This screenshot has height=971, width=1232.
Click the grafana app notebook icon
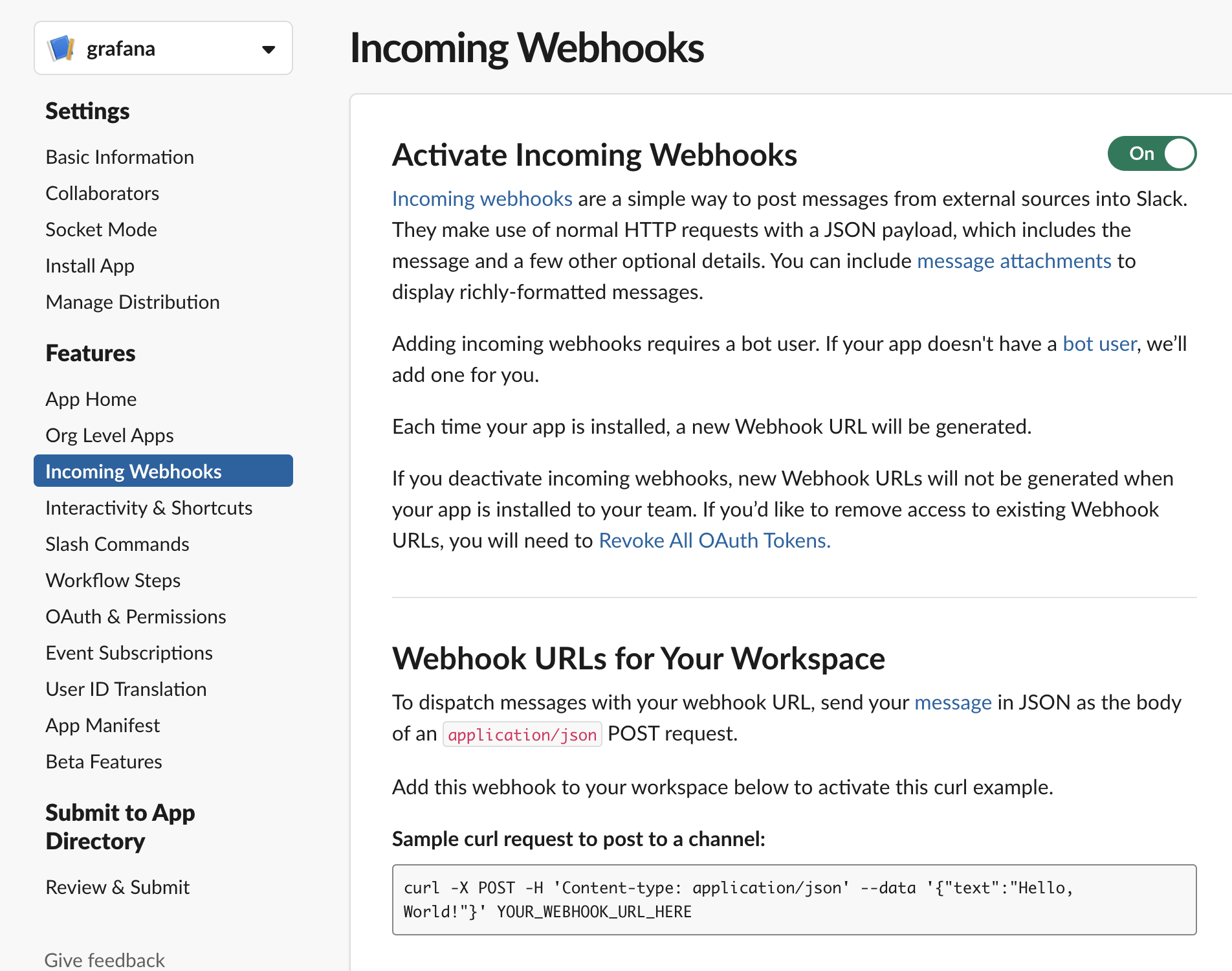click(x=61, y=49)
